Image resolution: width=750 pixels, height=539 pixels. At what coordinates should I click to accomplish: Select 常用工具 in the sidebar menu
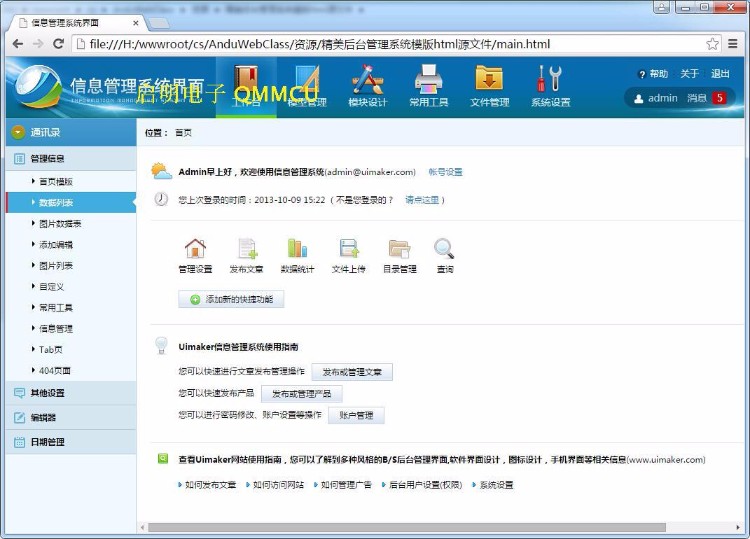(56, 308)
